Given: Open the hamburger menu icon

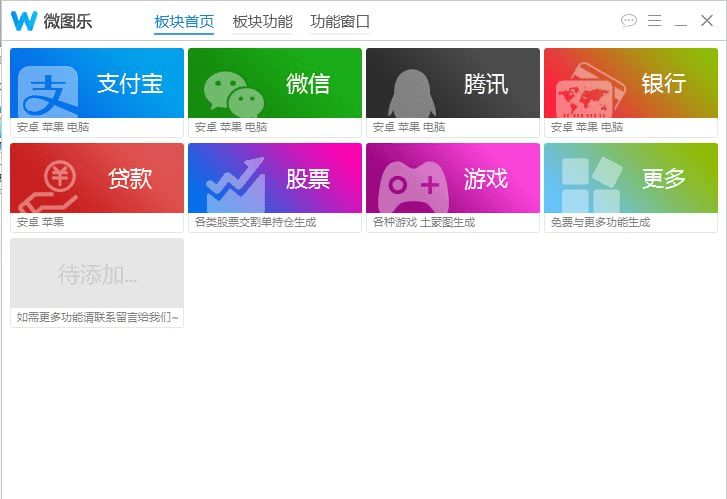Looking at the screenshot, I should [654, 20].
